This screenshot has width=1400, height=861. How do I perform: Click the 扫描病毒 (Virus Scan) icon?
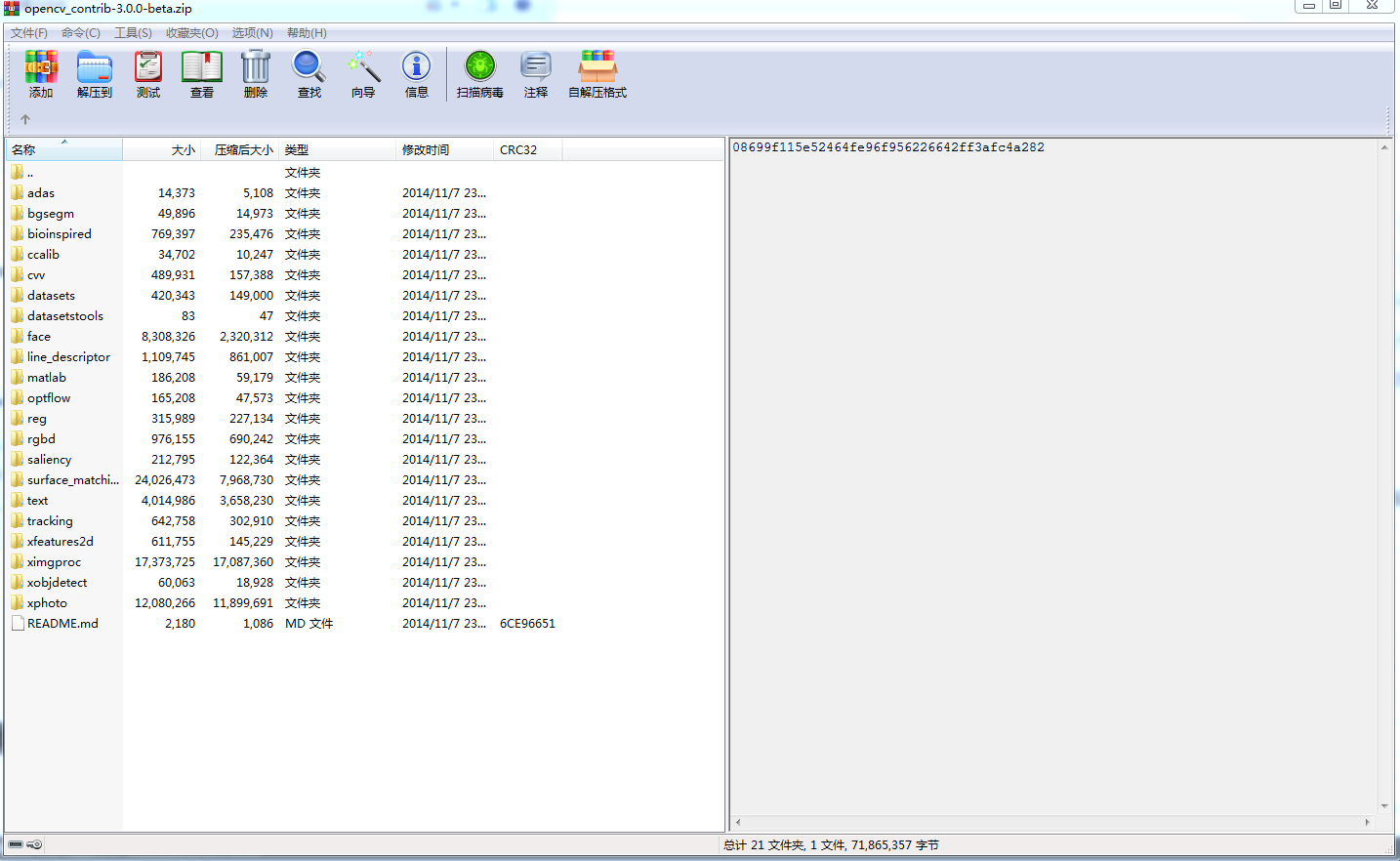479,66
